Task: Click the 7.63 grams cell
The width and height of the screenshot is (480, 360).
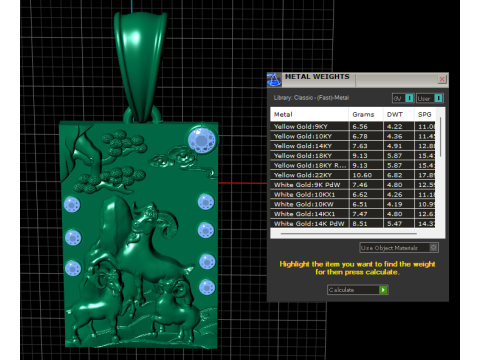Action: click(366, 146)
